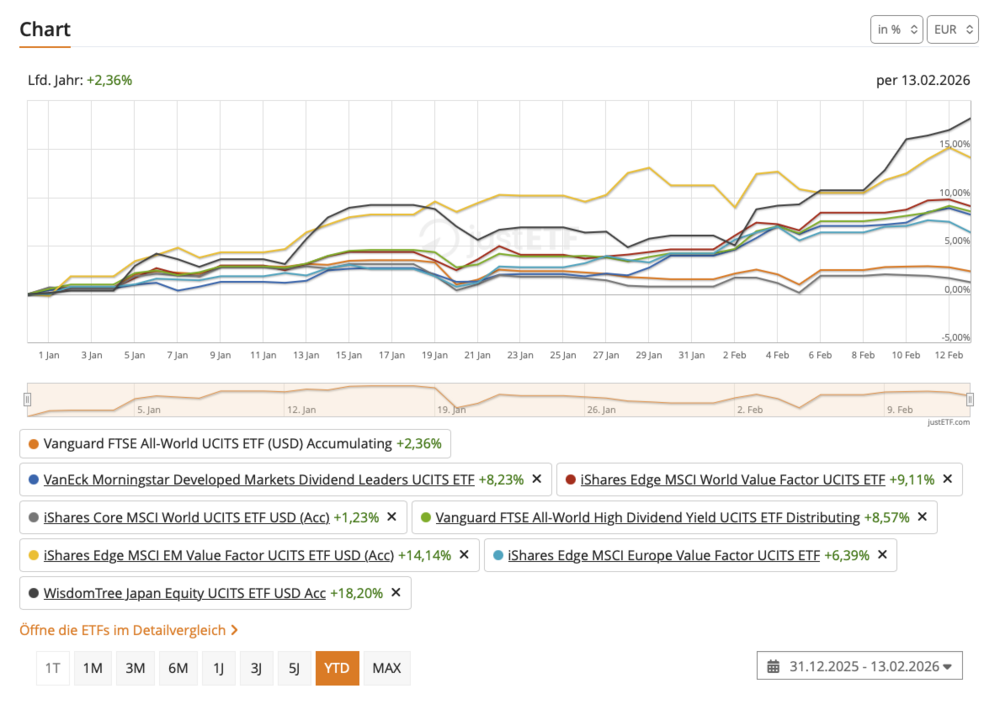Remove iShares Edge MSCI World Value Factor

point(948,479)
